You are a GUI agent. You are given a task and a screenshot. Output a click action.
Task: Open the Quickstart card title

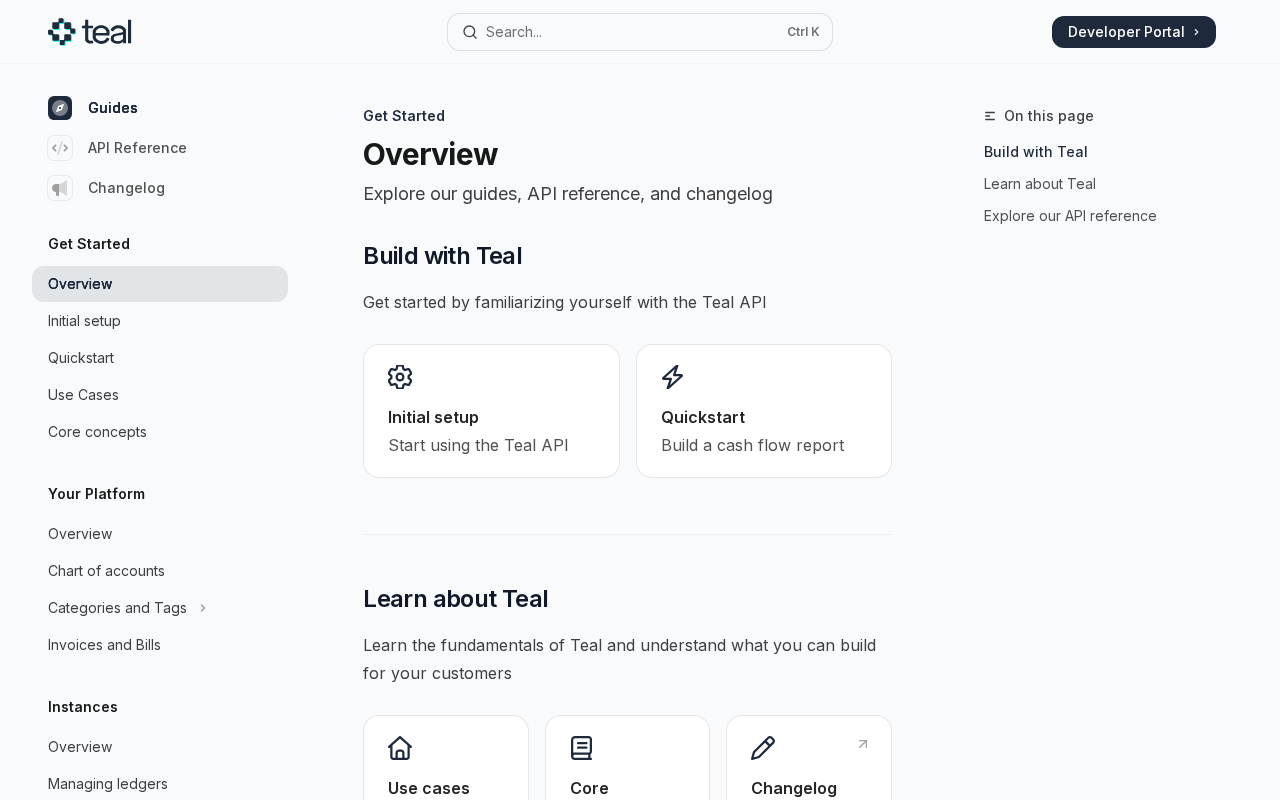[703, 417]
